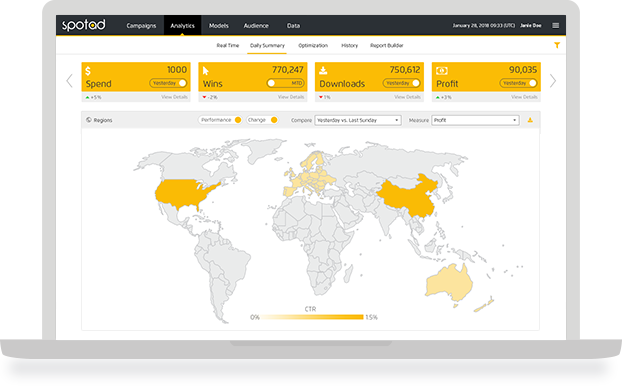622x386 pixels.
Task: Click the date and time in header
Action: pos(484,25)
